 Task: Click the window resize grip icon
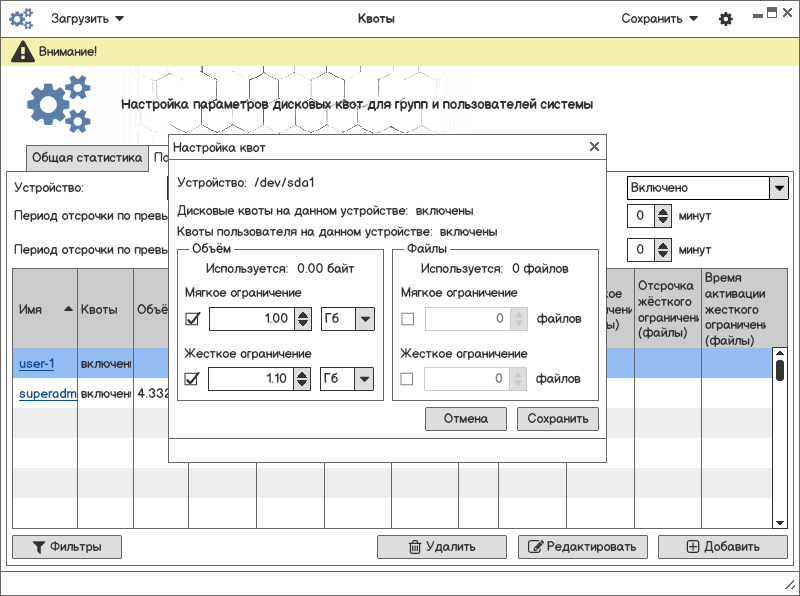click(790, 585)
